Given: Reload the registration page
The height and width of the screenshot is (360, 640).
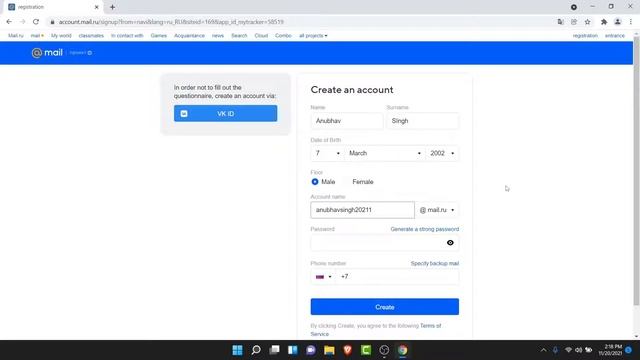Looking at the screenshot, I should tap(36, 22).
